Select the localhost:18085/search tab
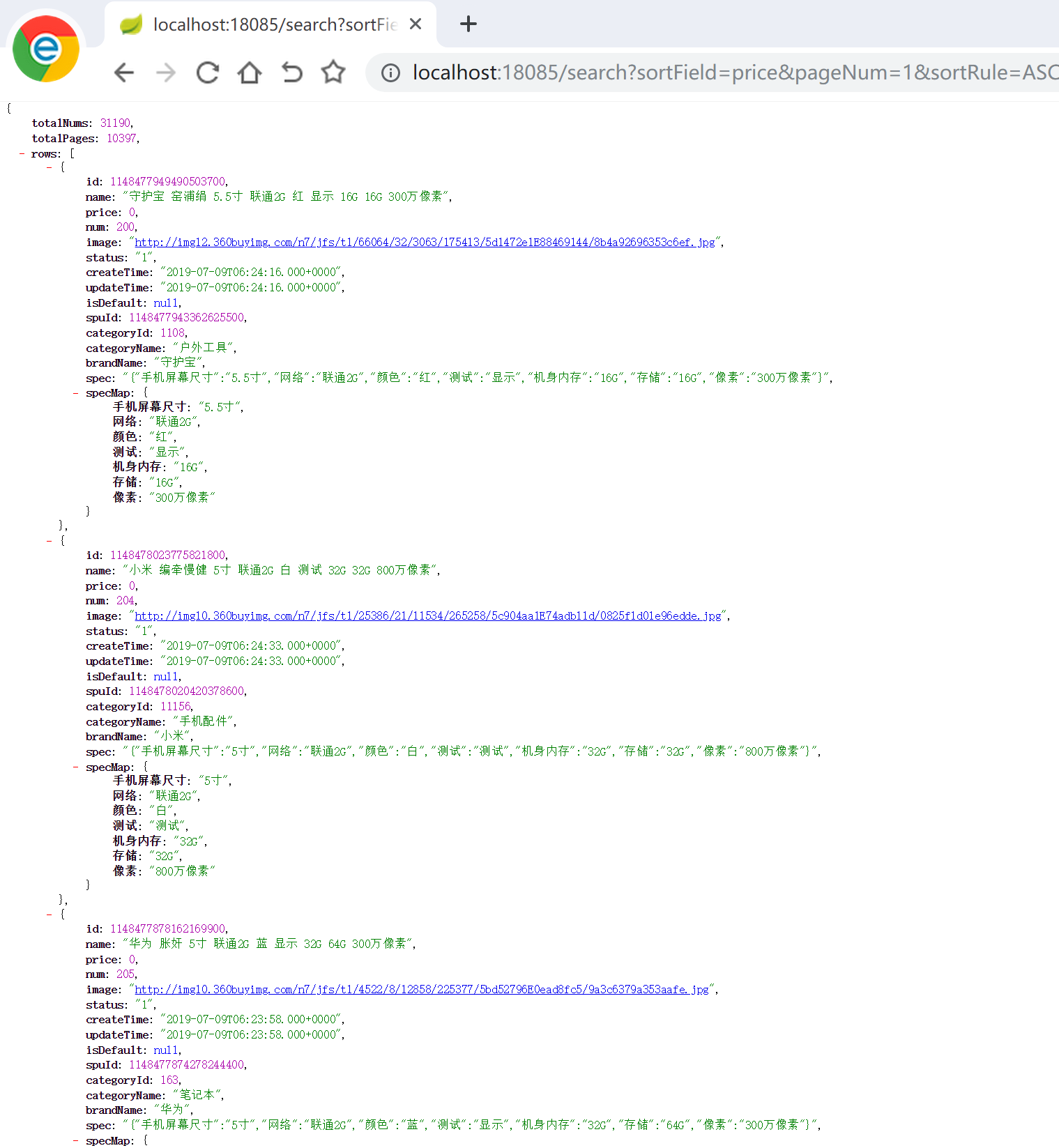The image size is (1059, 1148). pos(271,24)
